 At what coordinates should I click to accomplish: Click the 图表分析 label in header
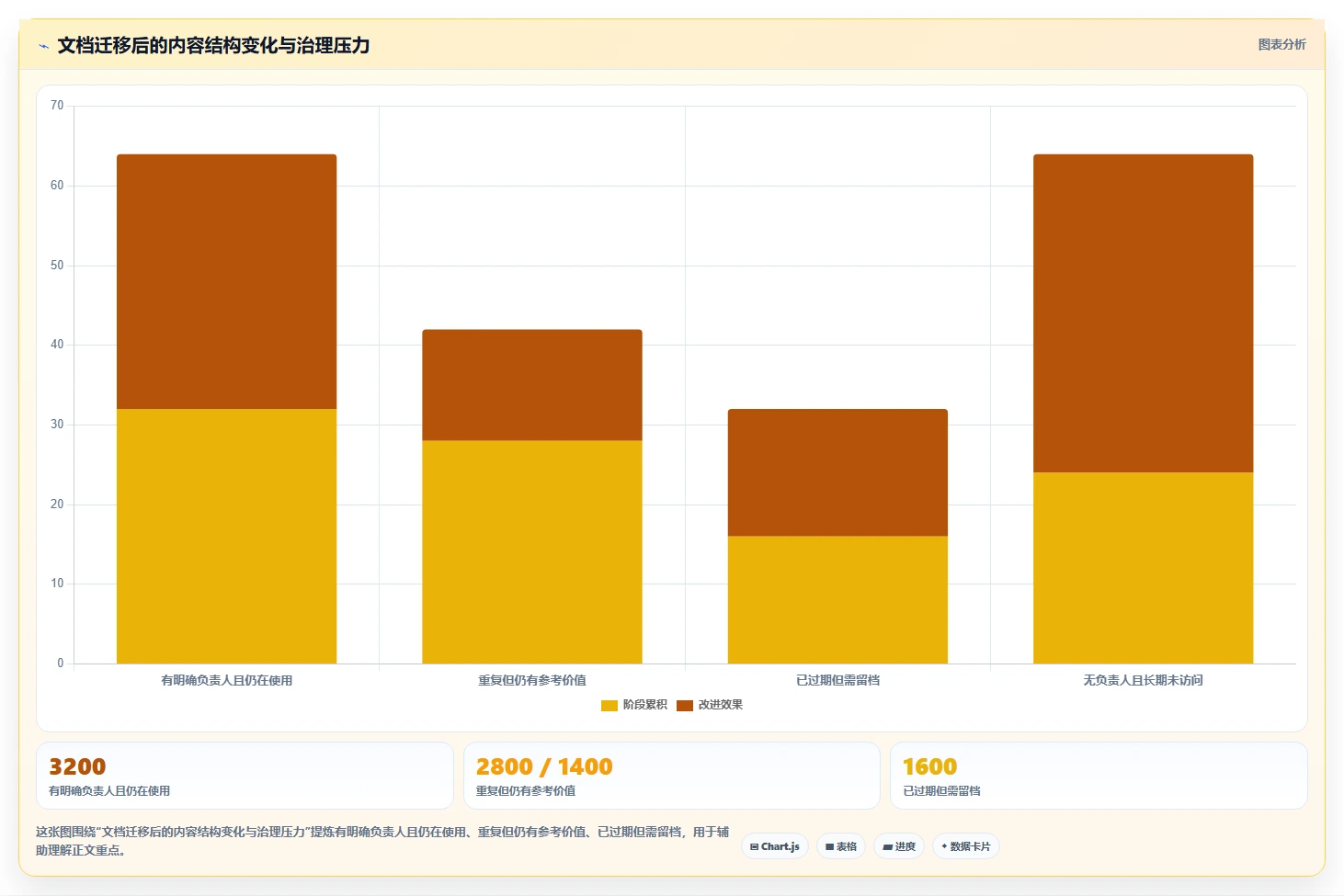coord(1281,44)
